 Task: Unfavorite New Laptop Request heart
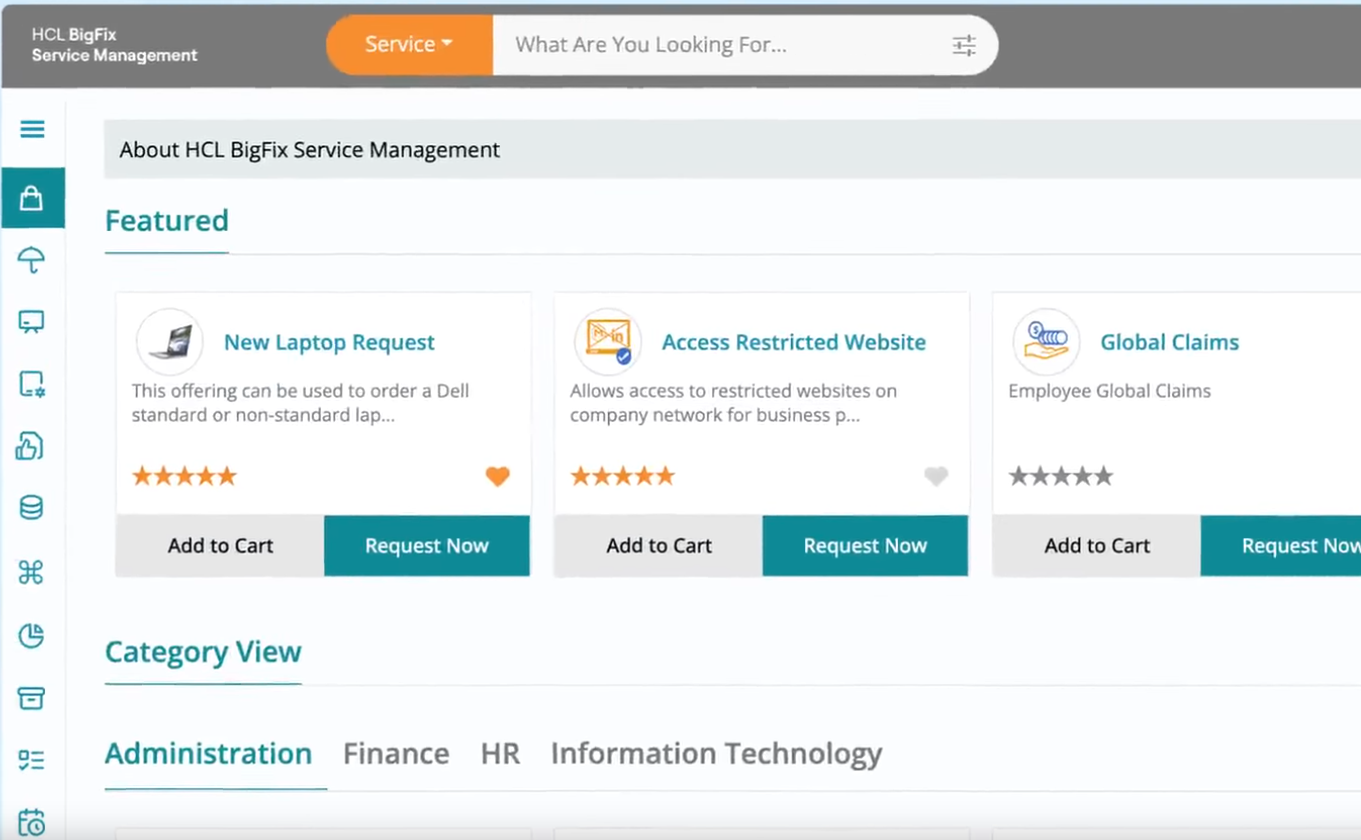point(497,477)
